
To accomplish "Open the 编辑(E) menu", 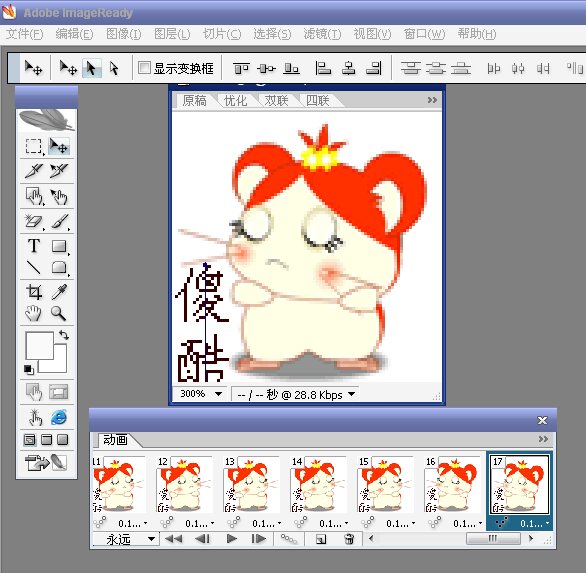I will click(x=74, y=34).
